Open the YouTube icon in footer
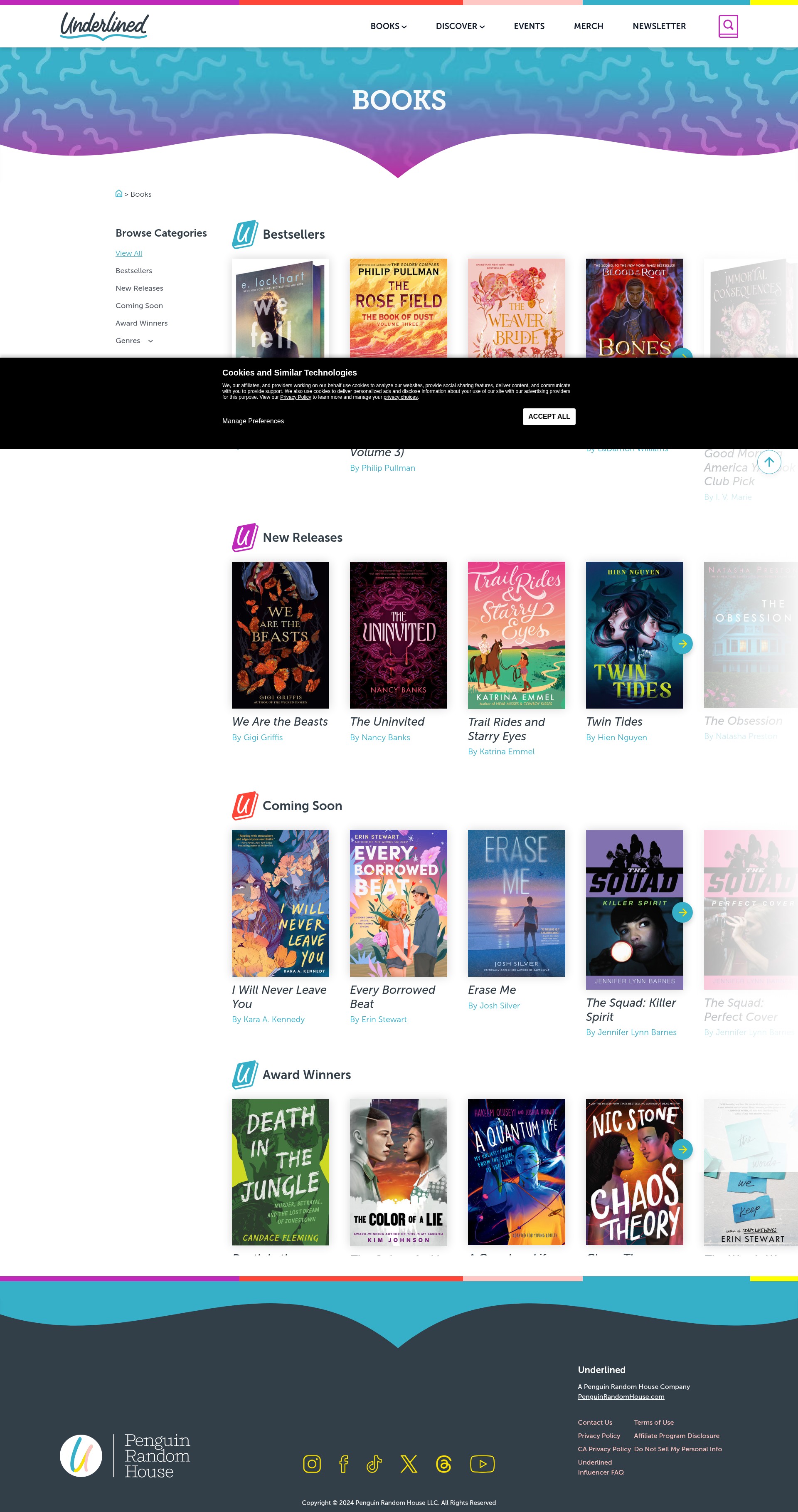The height and width of the screenshot is (1512, 798). pos(482,1464)
